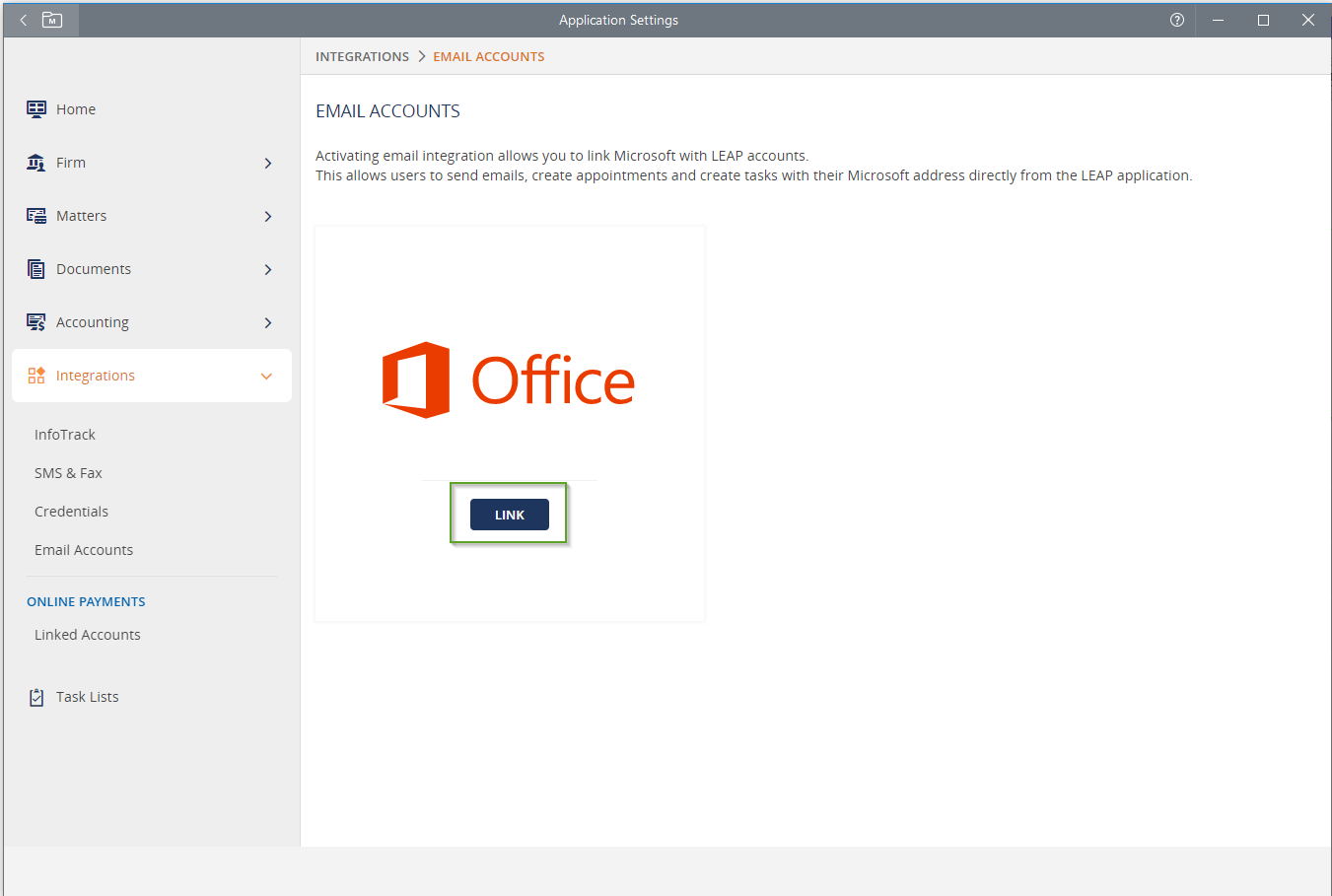Click the Documents page icon
This screenshot has width=1332, height=896.
coord(36,269)
